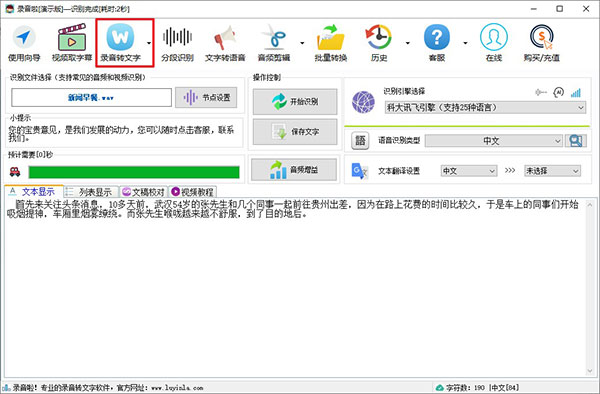Open the 批量转换 folder tool
The width and height of the screenshot is (600, 394).
click(x=331, y=43)
